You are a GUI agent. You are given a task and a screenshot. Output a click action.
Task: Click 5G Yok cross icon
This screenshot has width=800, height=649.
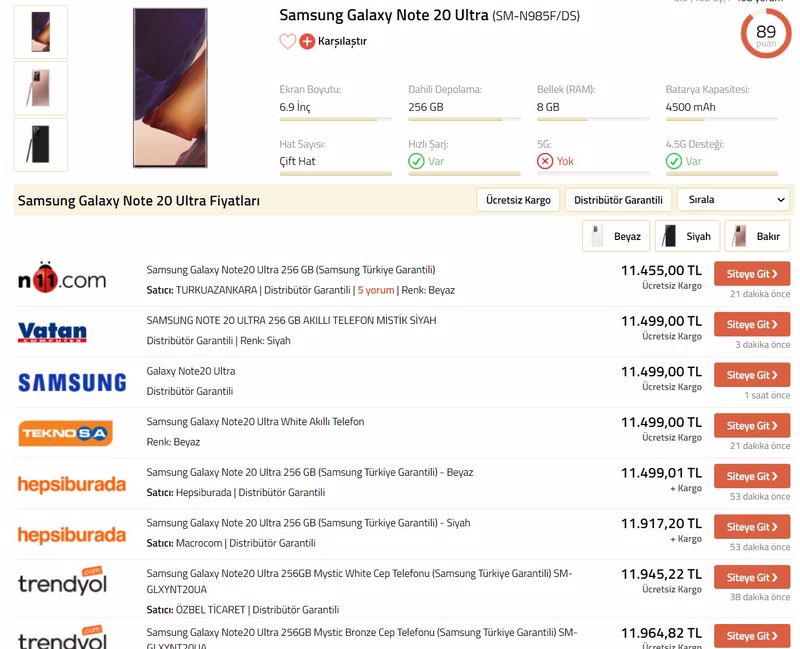pos(545,161)
